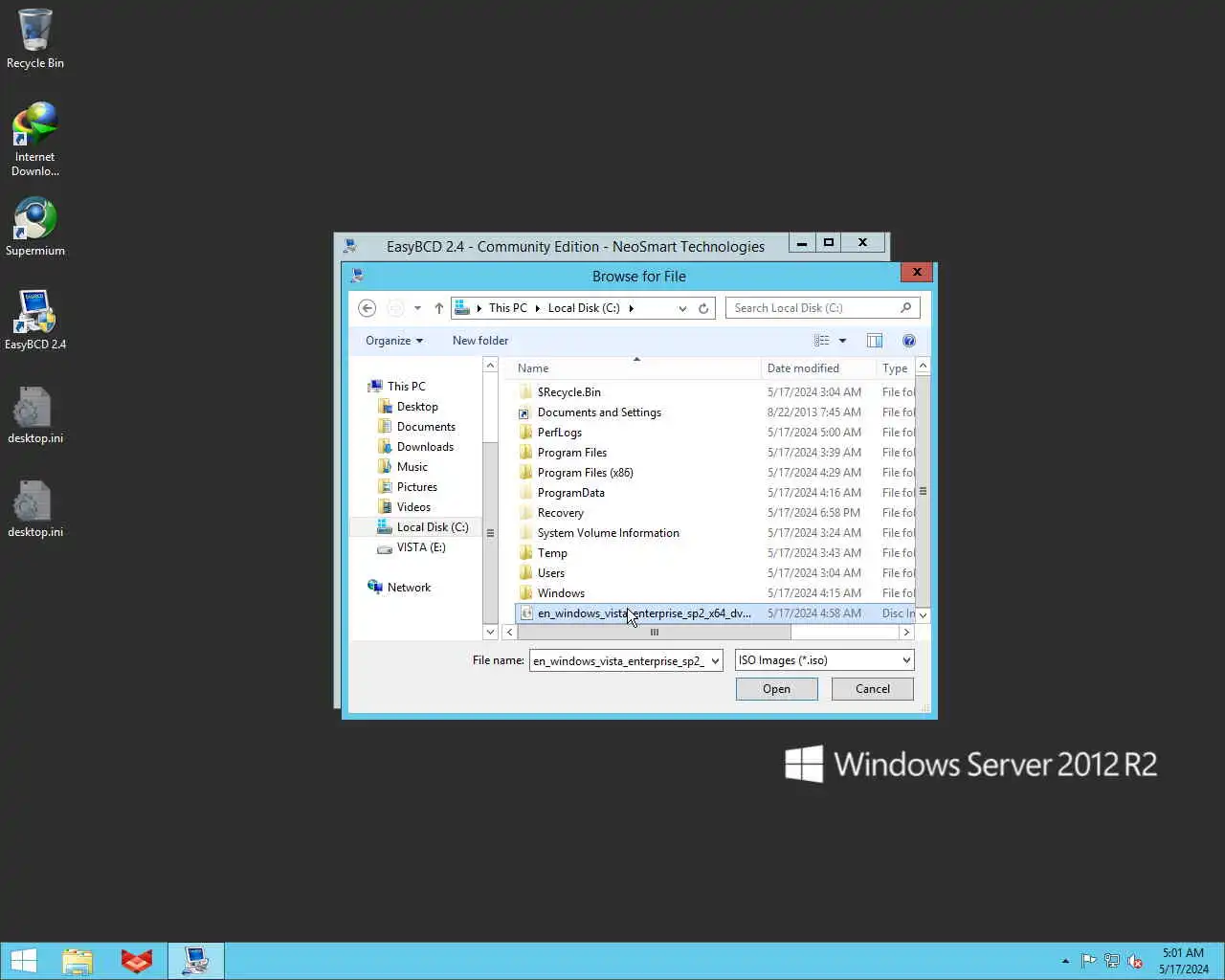The image size is (1225, 980).
Task: Click the file list vertical scrollbar
Action: (923, 491)
